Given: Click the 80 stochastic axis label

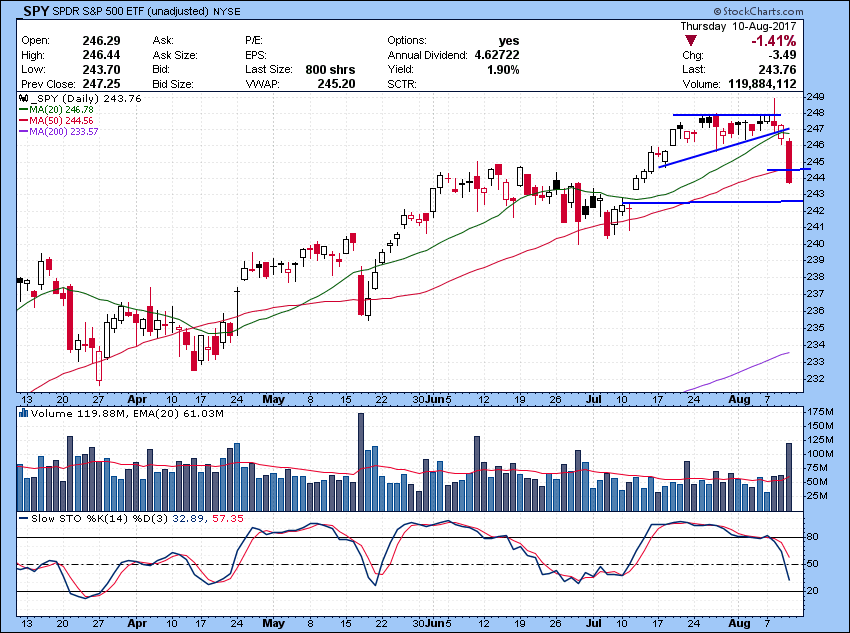Looking at the screenshot, I should (x=813, y=537).
